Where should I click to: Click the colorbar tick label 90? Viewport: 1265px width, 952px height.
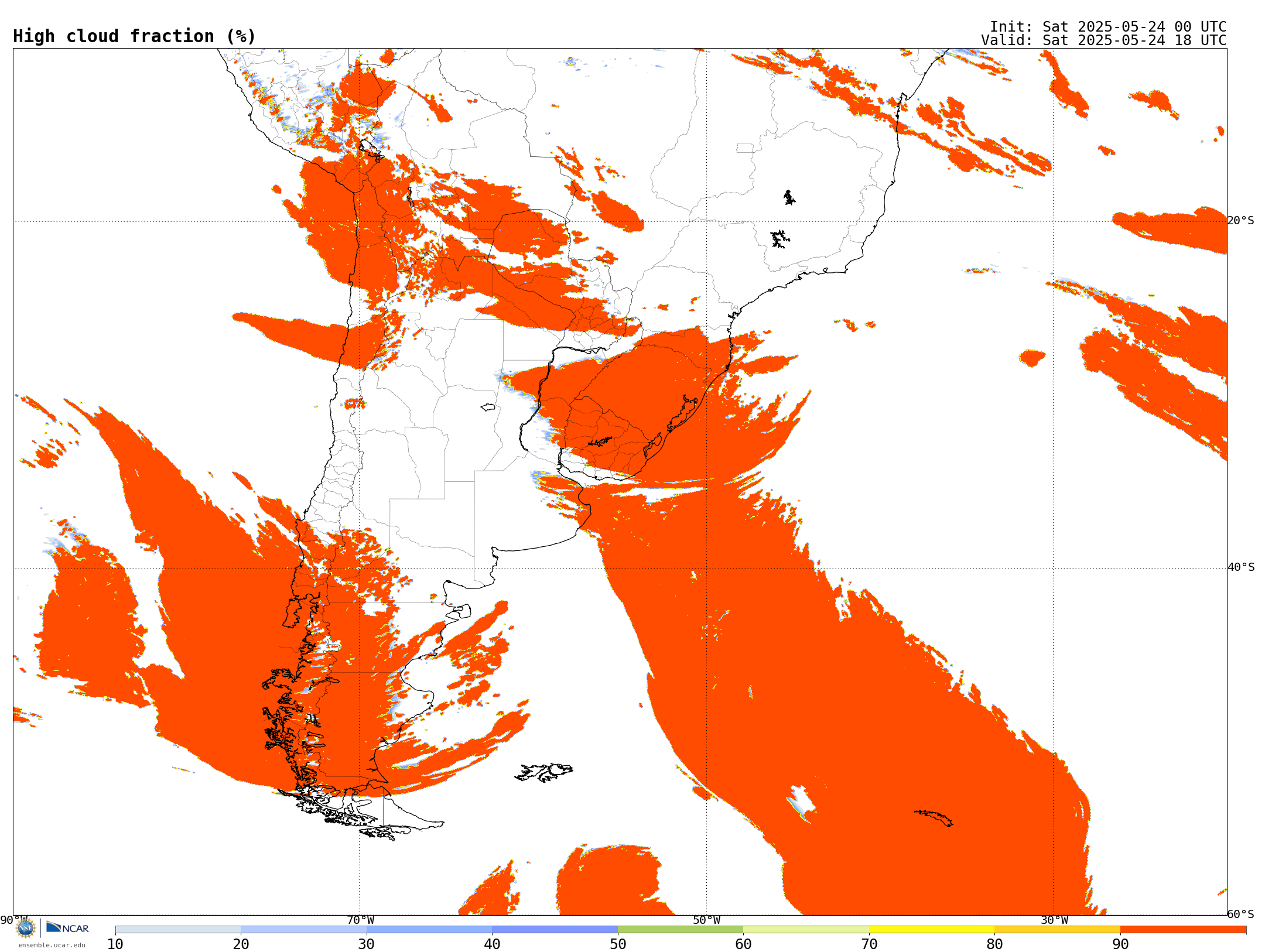1120,944
